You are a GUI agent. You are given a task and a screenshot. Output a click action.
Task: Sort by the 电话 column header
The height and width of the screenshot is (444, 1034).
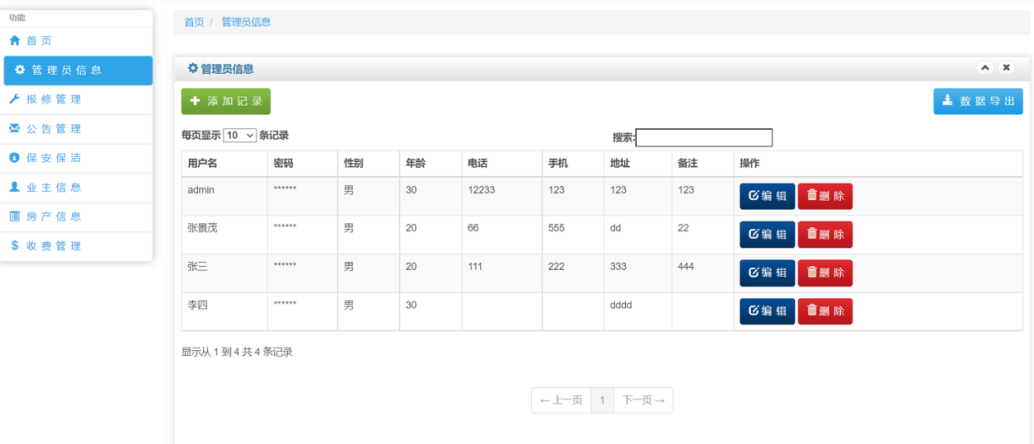point(502,164)
